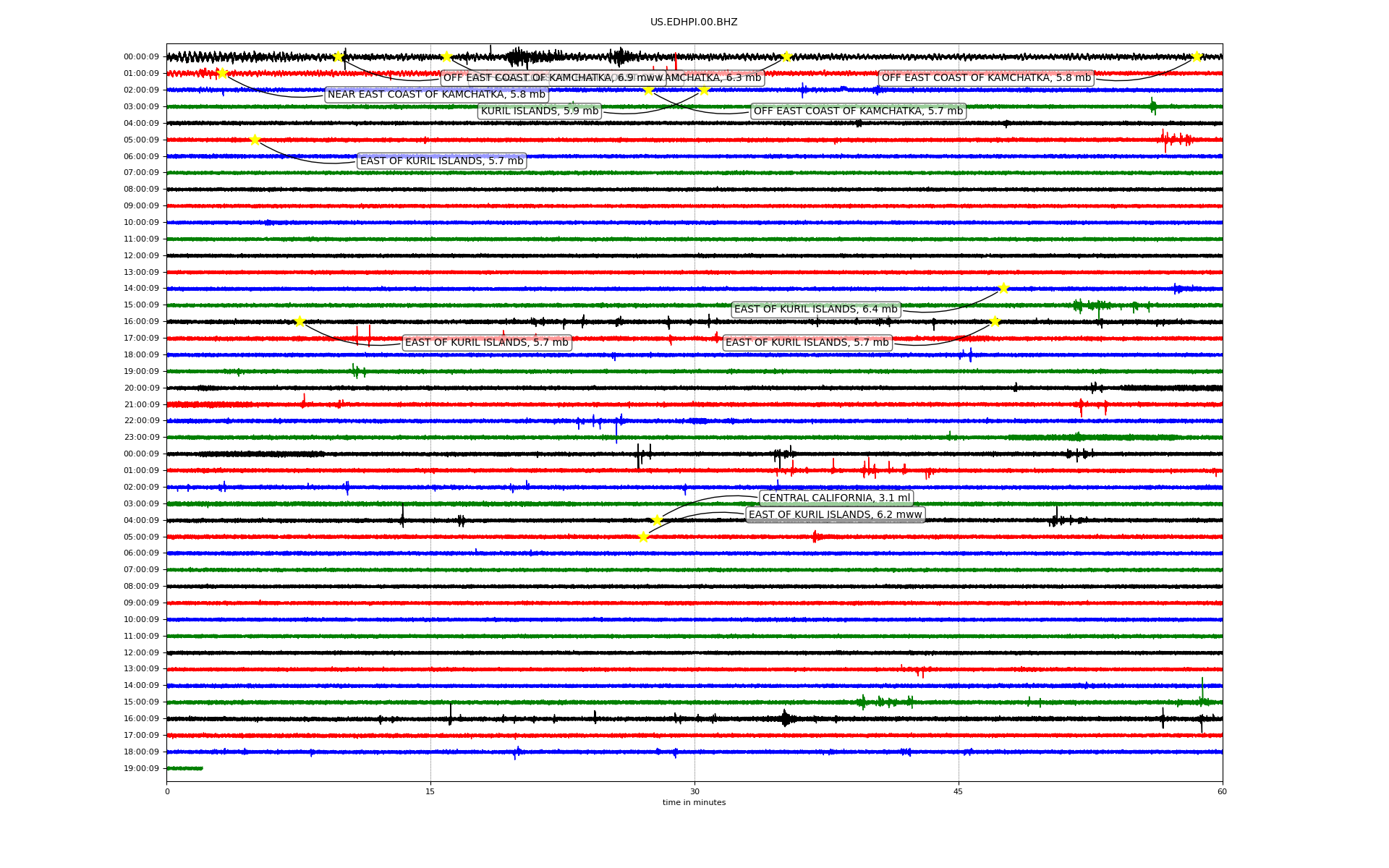Click the star linked to the 6.9 mww Kamchatka label
The height and width of the screenshot is (868, 1389).
click(338, 56)
